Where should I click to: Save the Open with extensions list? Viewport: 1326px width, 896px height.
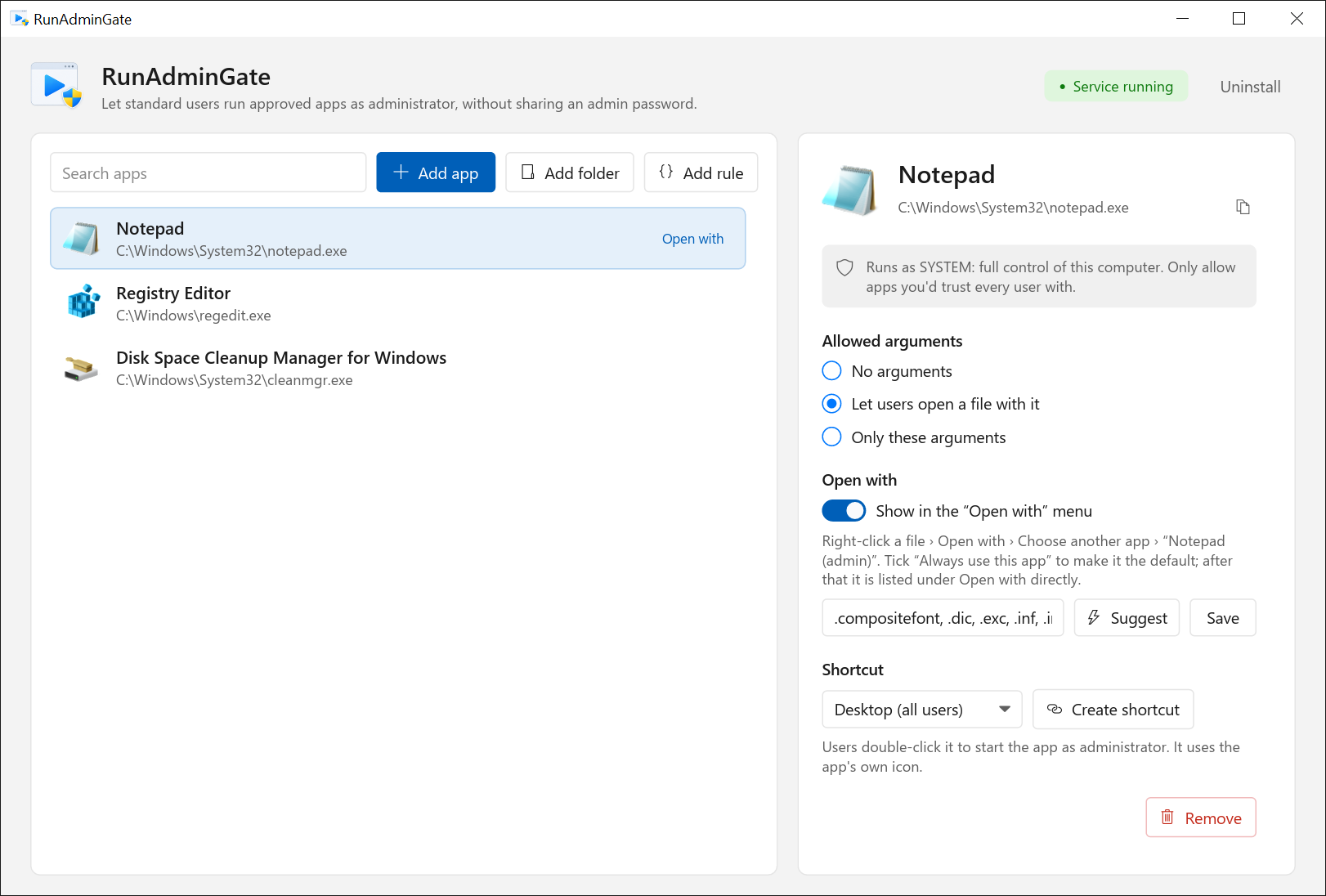1223,618
